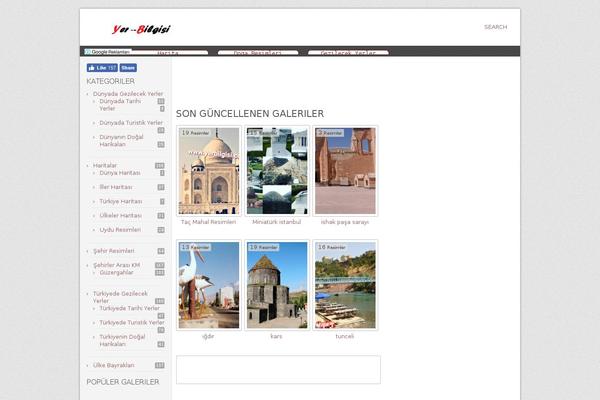
Task: Click the ığdır caption link
Action: 208,336
